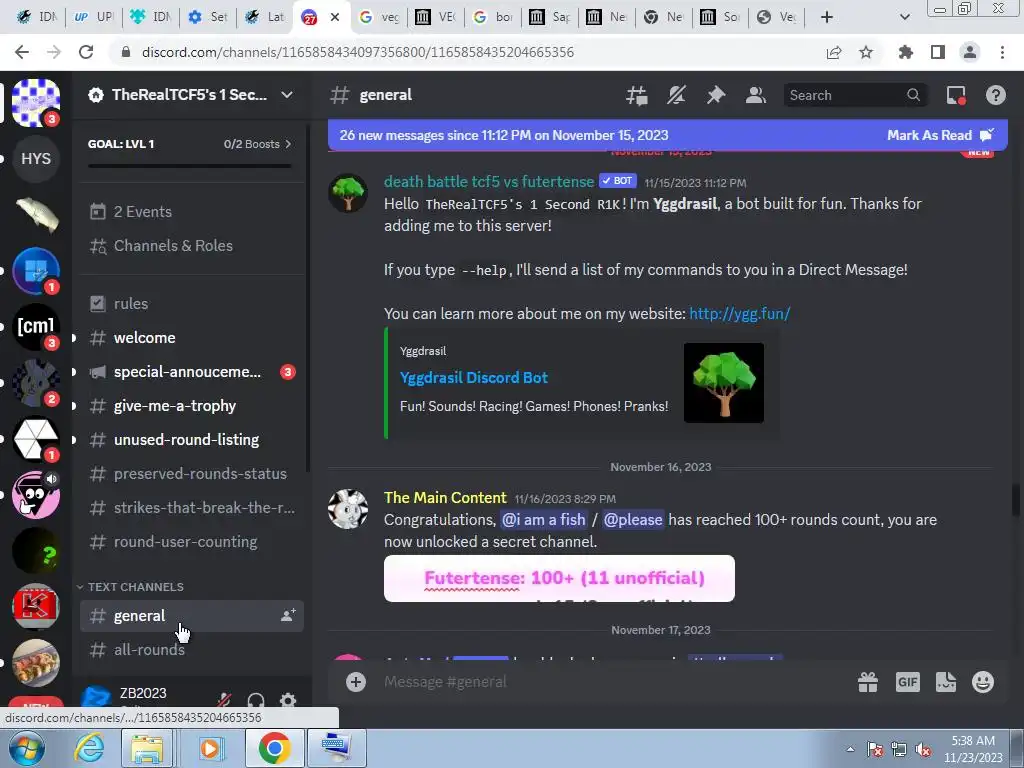The width and height of the screenshot is (1024, 768).
Task: Switch to the Settings tab
Action: click(x=208, y=17)
